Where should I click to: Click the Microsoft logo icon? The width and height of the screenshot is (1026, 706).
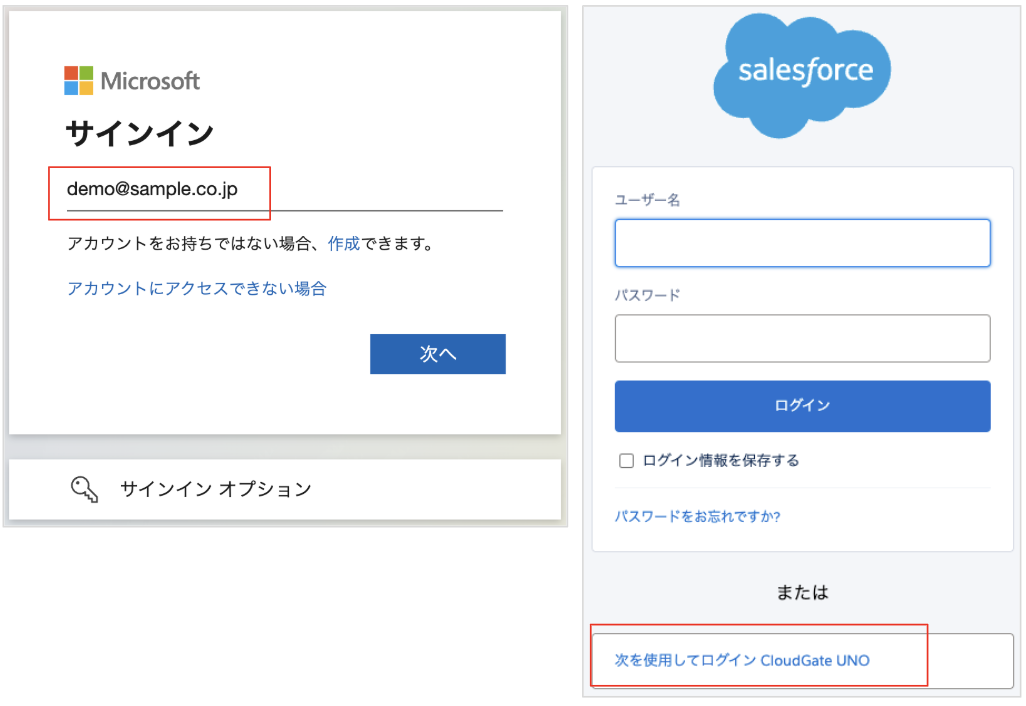[x=79, y=80]
